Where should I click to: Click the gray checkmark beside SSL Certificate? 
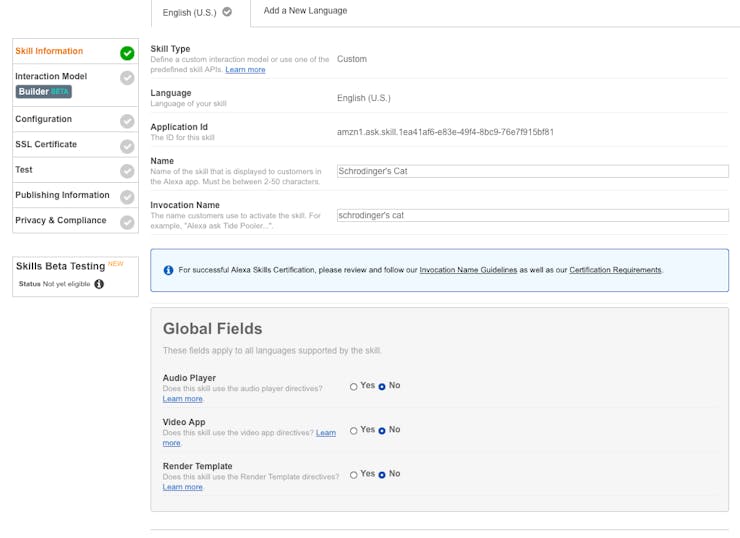[x=127, y=146]
